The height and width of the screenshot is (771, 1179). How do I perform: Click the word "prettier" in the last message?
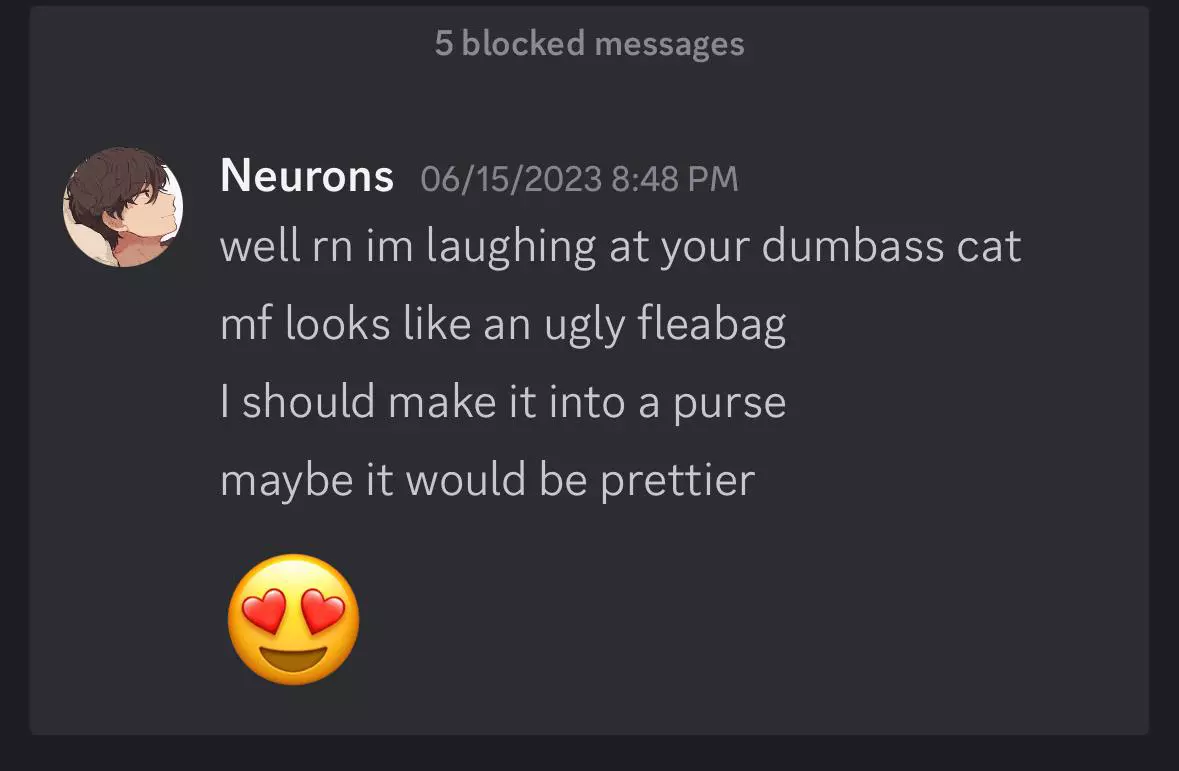pos(677,481)
